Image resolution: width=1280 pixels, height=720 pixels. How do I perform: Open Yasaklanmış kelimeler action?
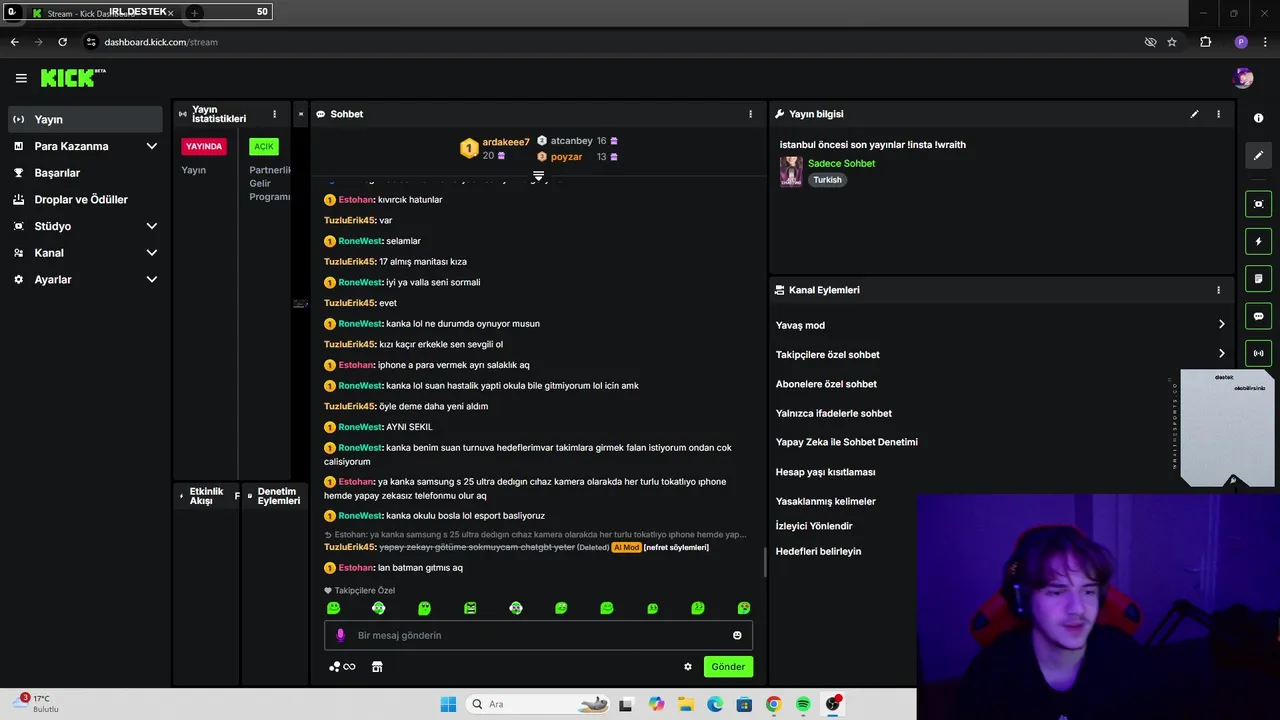pyautogui.click(x=825, y=501)
